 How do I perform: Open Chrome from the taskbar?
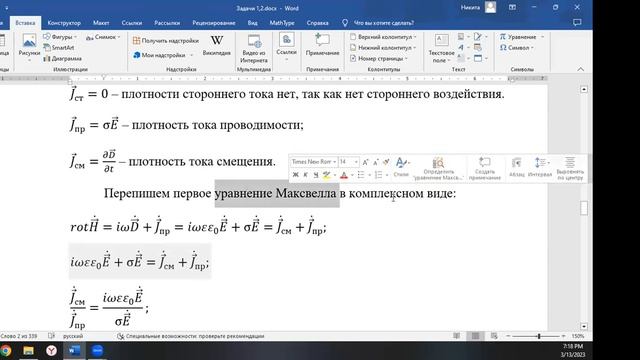(x=6, y=351)
